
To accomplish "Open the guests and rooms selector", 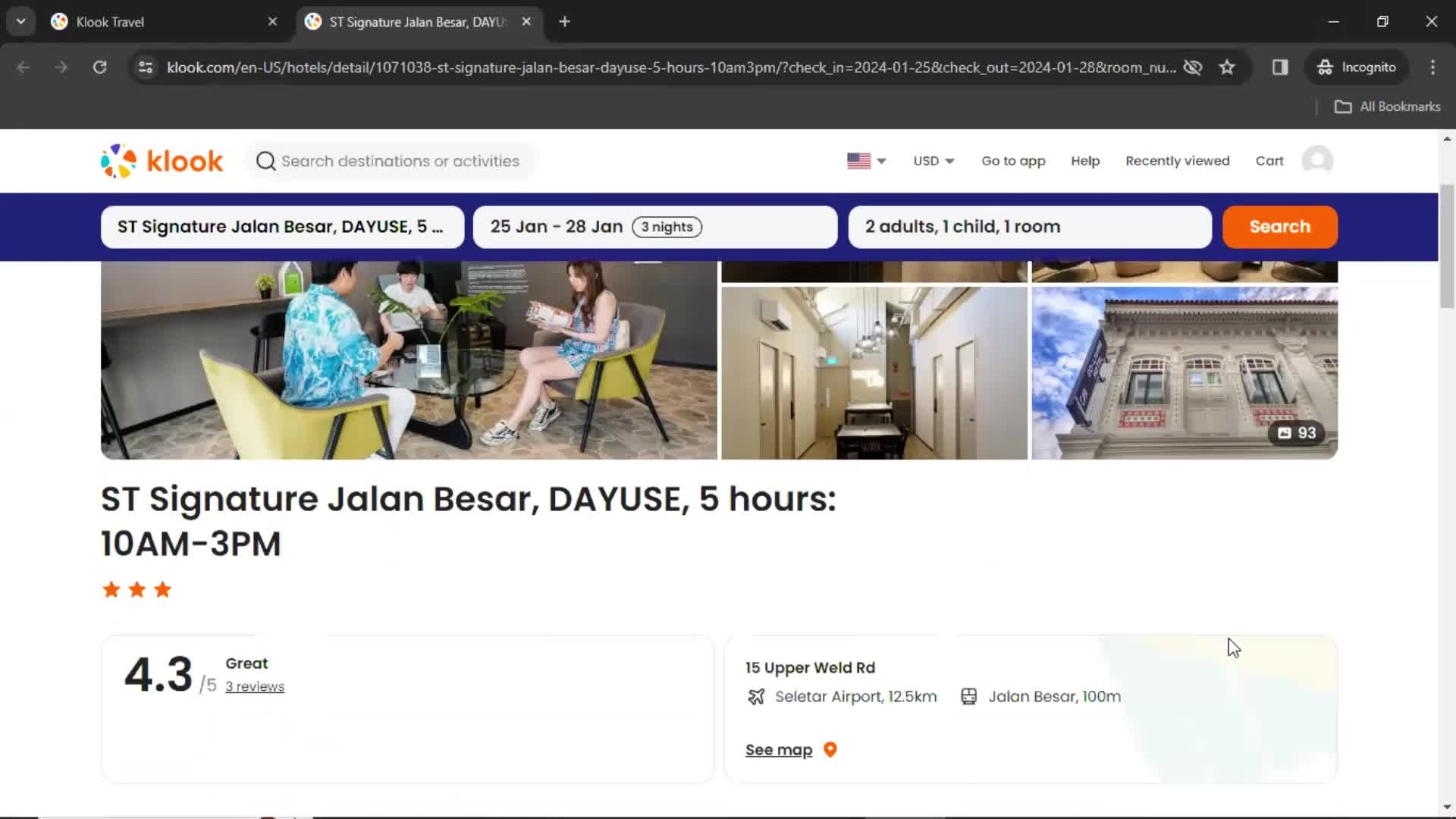I will click(1030, 227).
